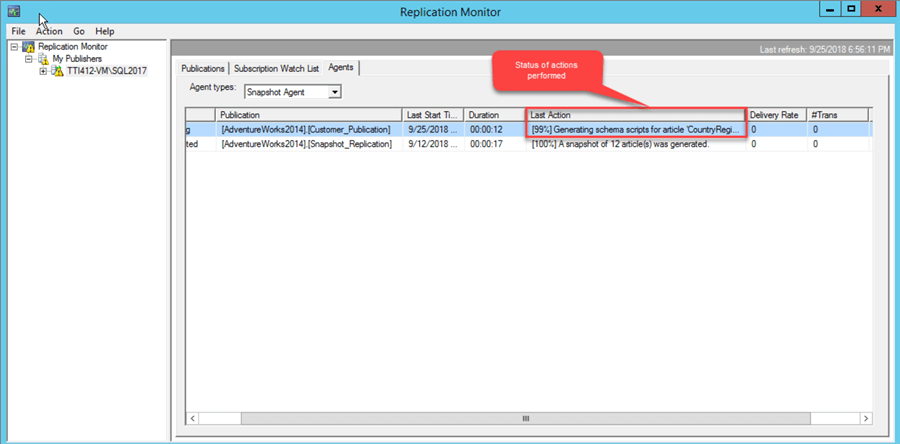
Task: Switch to the Subscription Watch List tab
Action: tap(276, 68)
